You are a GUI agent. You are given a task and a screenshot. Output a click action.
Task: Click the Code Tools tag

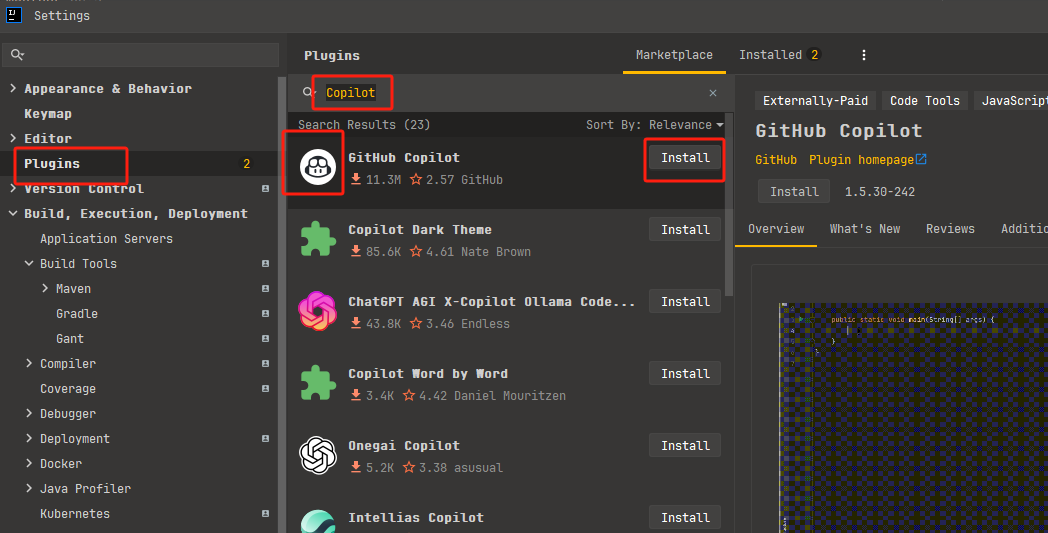[924, 101]
